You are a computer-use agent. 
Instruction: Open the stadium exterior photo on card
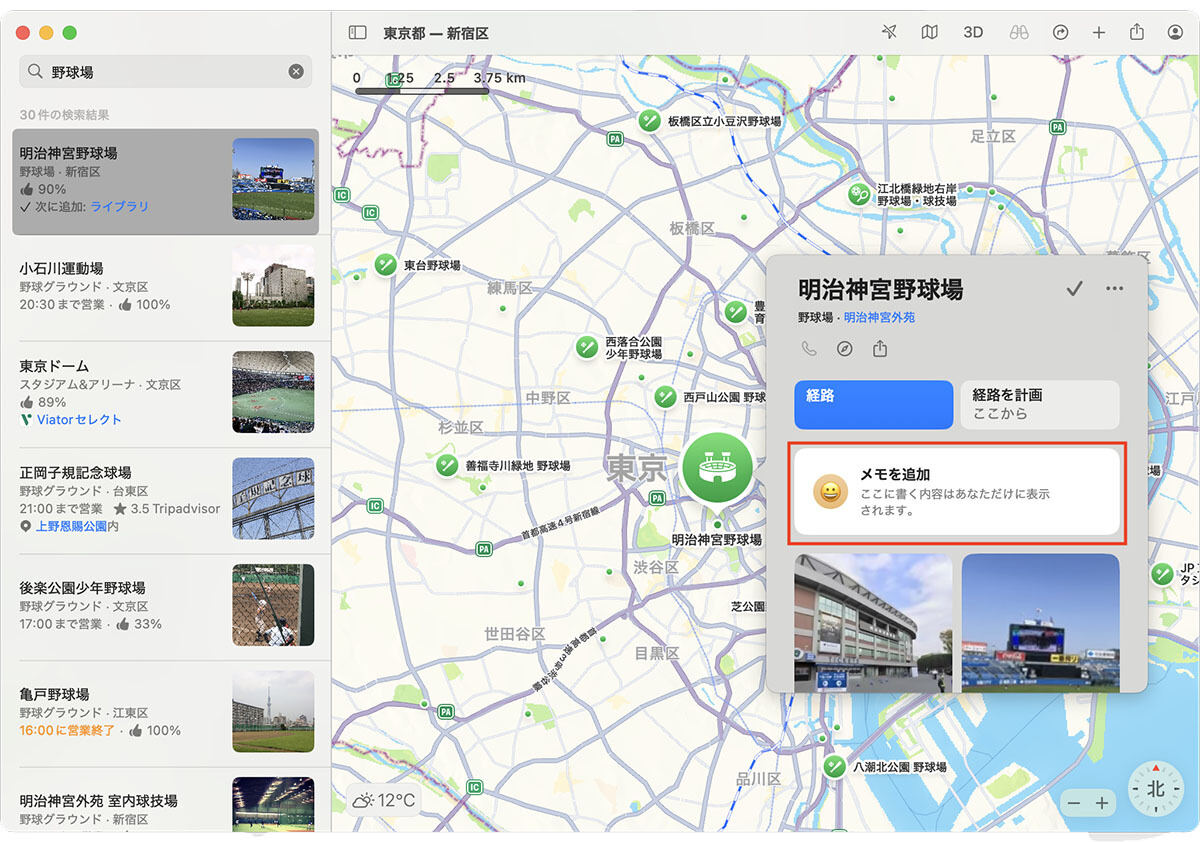click(x=873, y=623)
